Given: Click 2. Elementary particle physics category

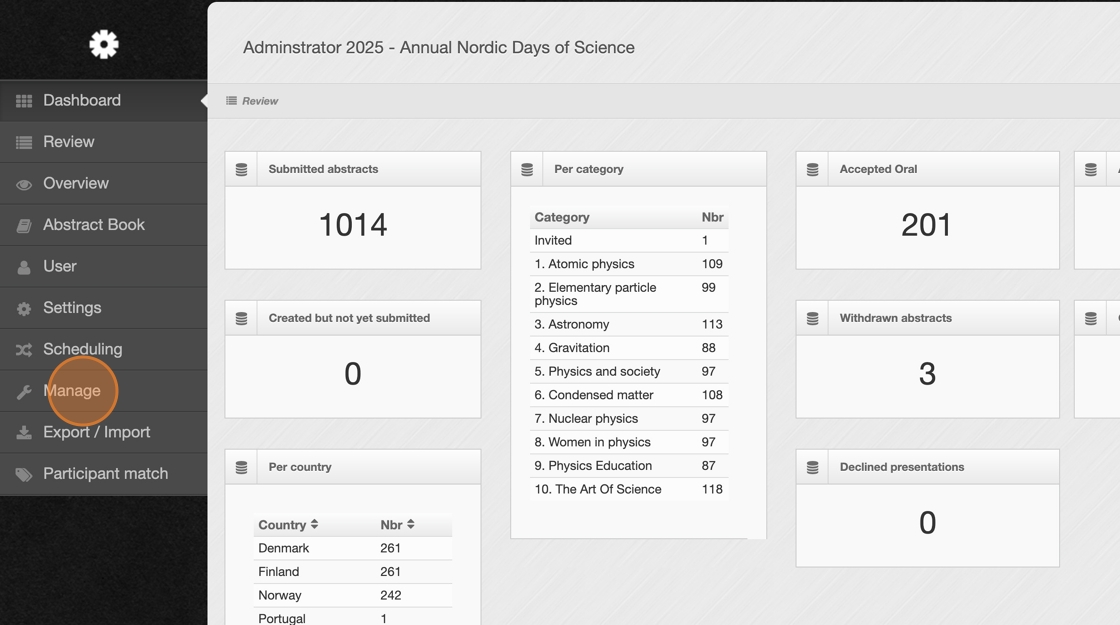Looking at the screenshot, I should (x=629, y=294).
